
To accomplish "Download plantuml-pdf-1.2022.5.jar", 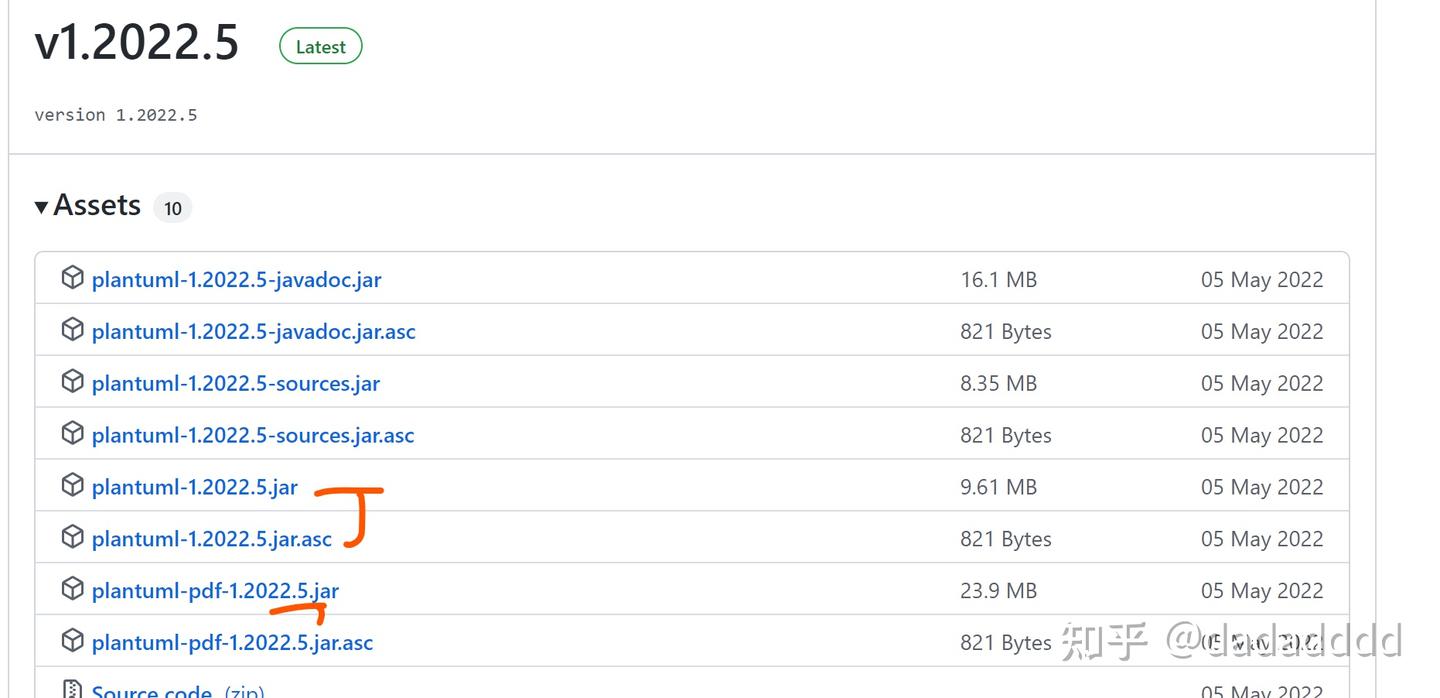I will coord(215,592).
